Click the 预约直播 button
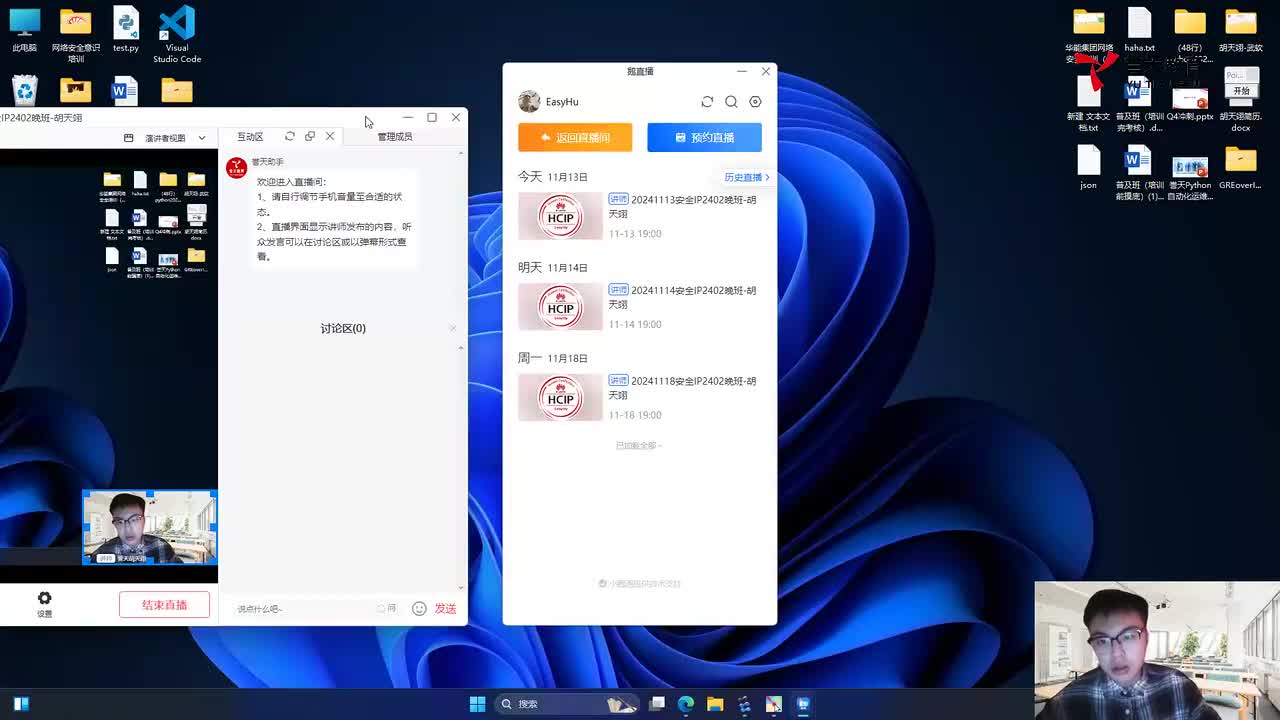Viewport: 1280px width, 720px height. pos(704,137)
